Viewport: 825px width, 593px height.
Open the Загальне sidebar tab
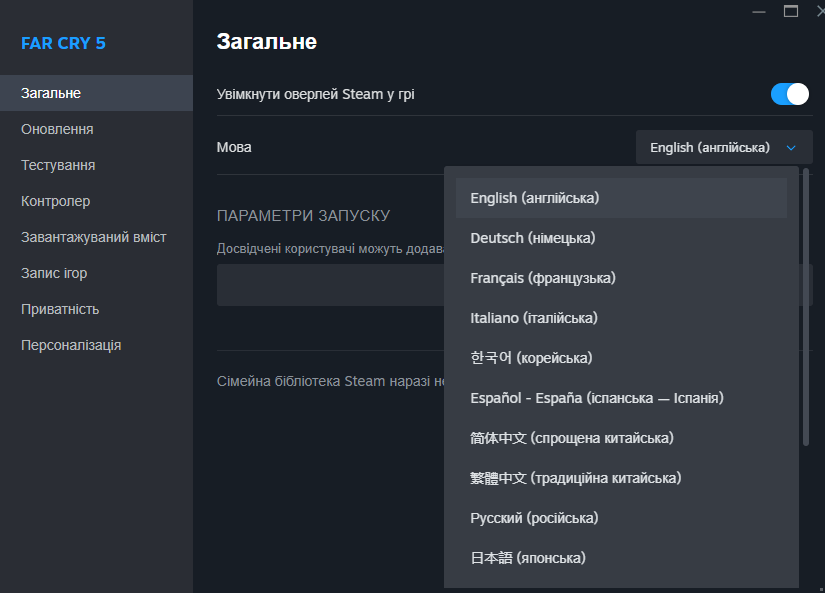coord(96,93)
